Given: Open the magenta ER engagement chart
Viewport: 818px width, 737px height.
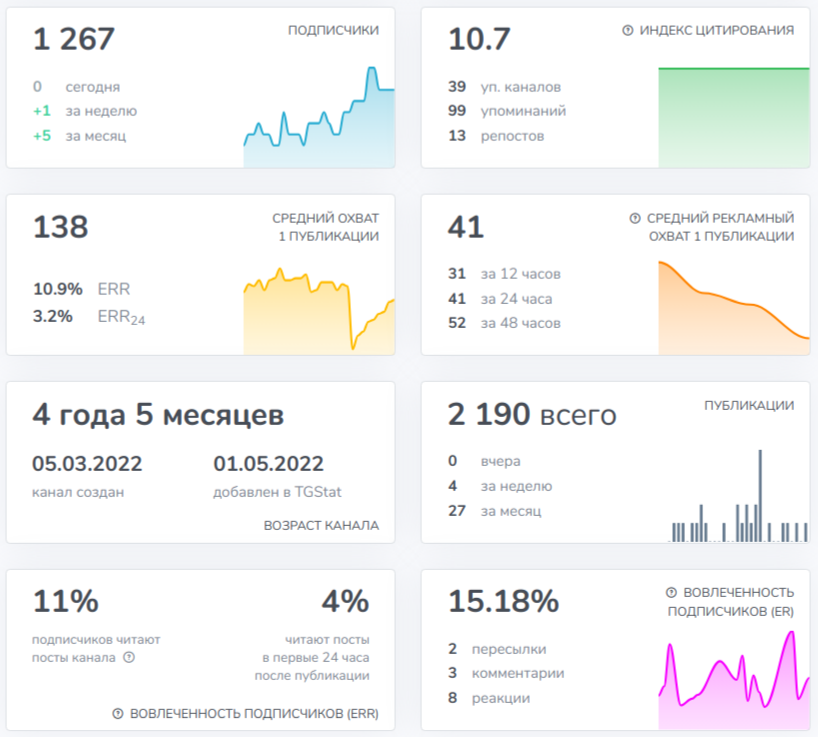Looking at the screenshot, I should pos(734,680).
